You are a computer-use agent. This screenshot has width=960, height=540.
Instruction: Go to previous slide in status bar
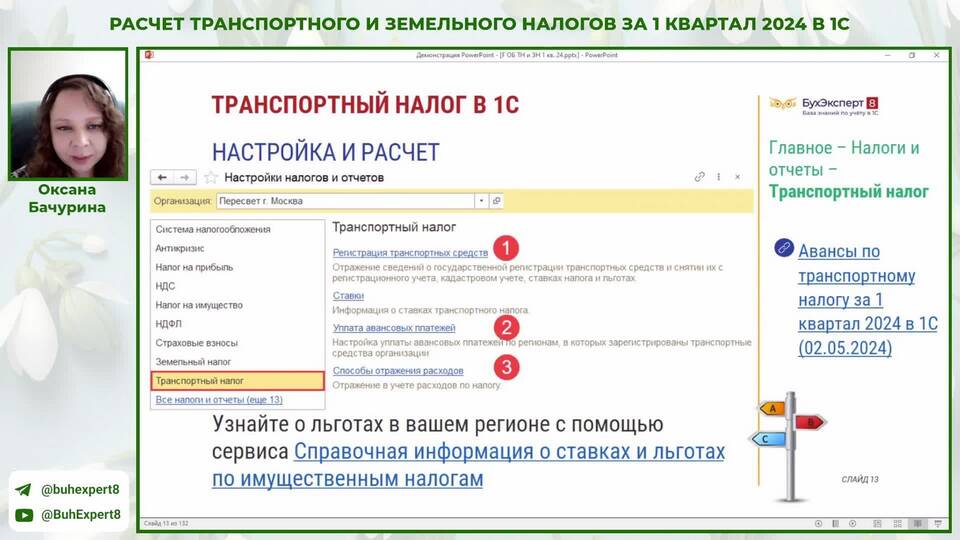coord(819,523)
